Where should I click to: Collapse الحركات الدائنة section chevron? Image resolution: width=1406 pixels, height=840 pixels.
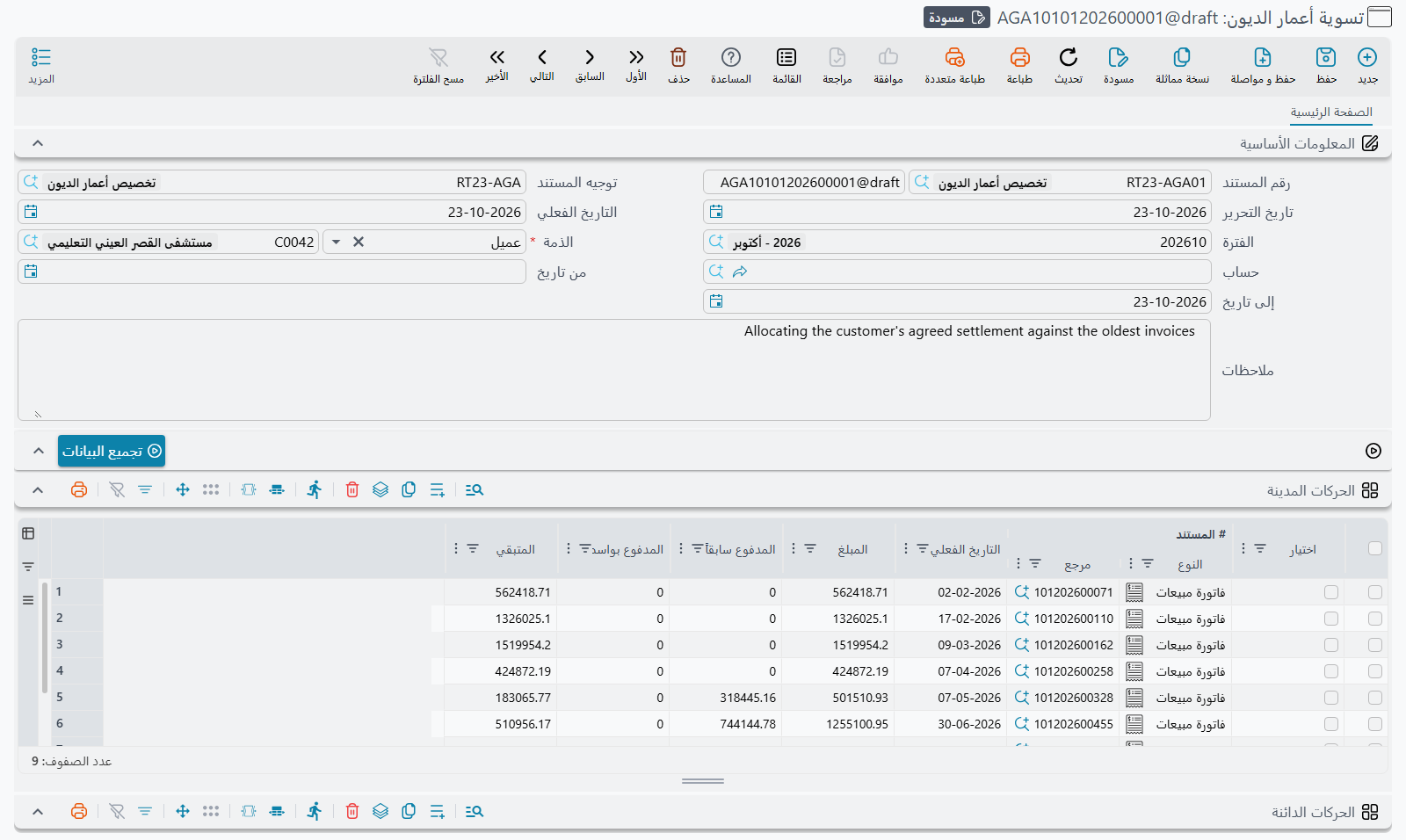38,811
